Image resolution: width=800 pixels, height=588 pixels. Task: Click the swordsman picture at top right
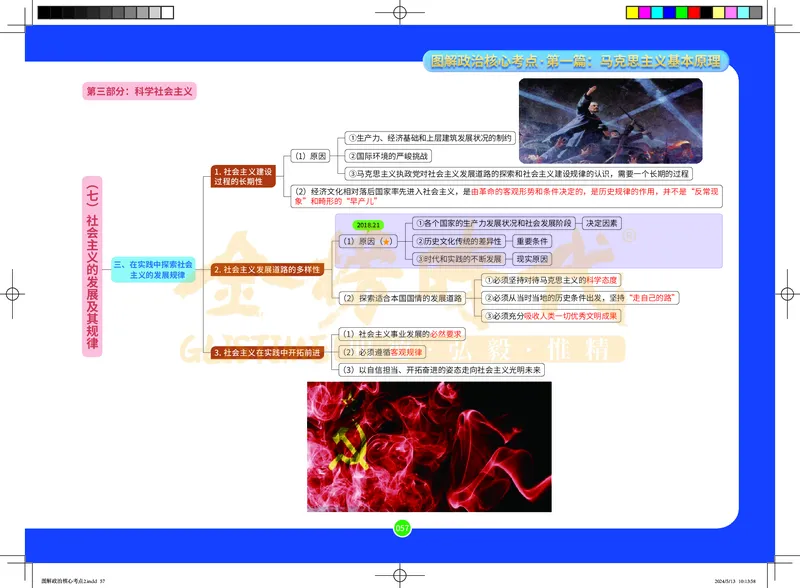pyautogui.click(x=610, y=121)
